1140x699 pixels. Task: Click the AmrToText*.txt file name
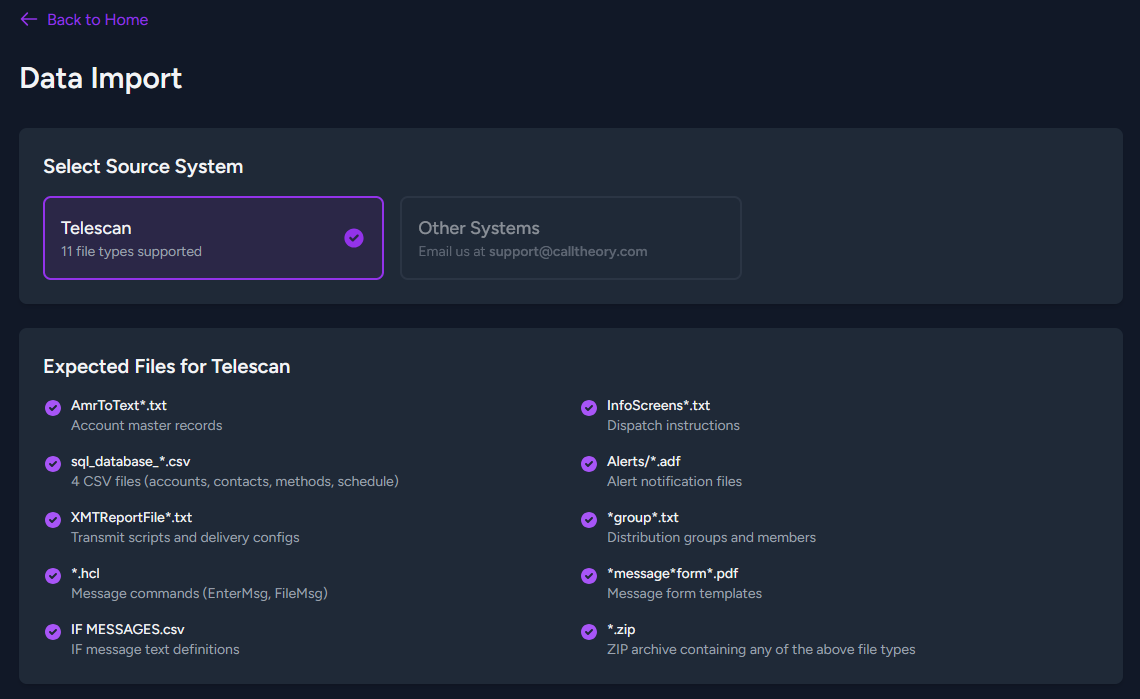pyautogui.click(x=119, y=406)
